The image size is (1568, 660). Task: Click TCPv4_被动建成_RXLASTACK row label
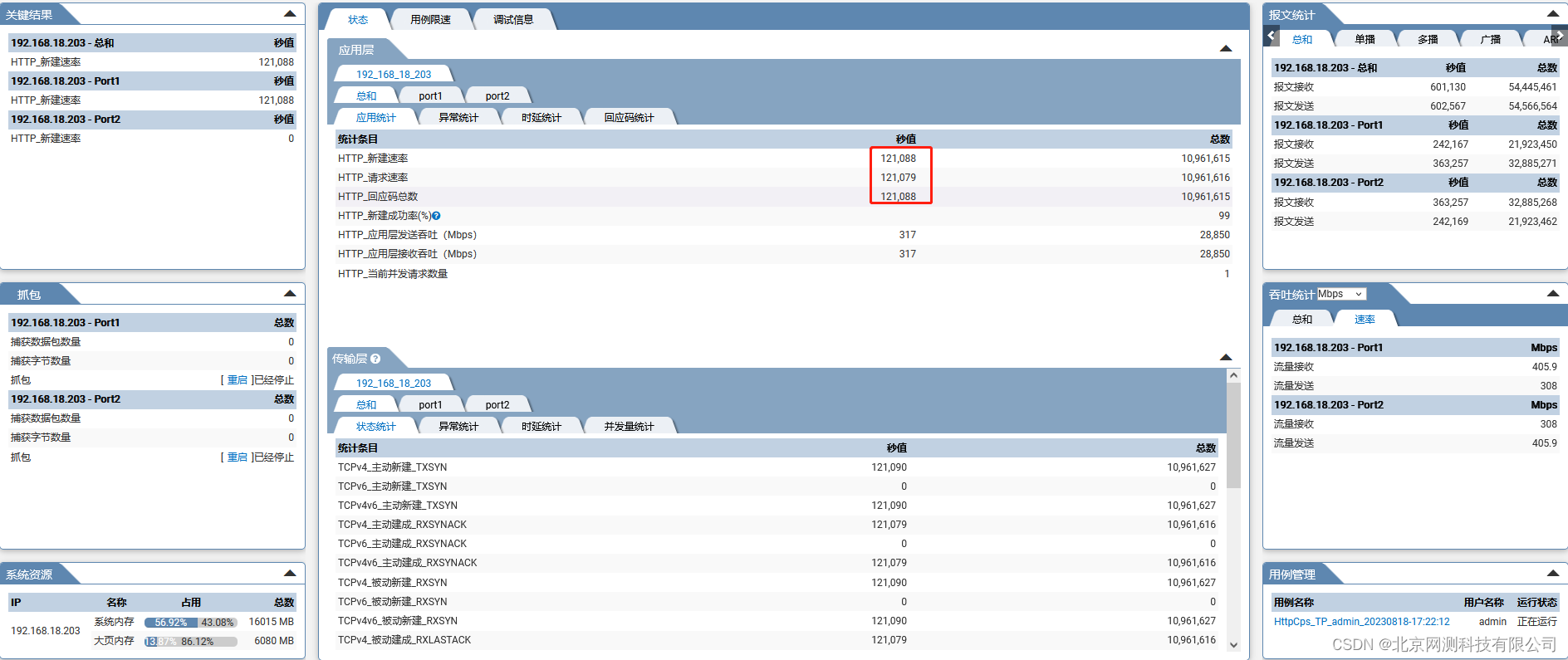coord(404,640)
